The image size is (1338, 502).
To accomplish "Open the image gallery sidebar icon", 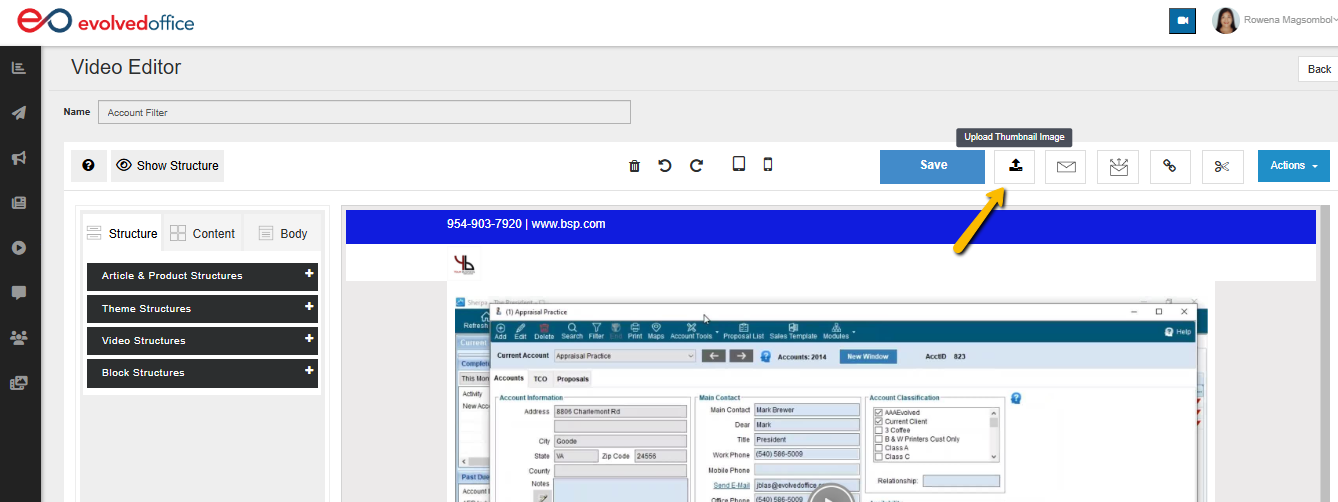I will click(19, 382).
